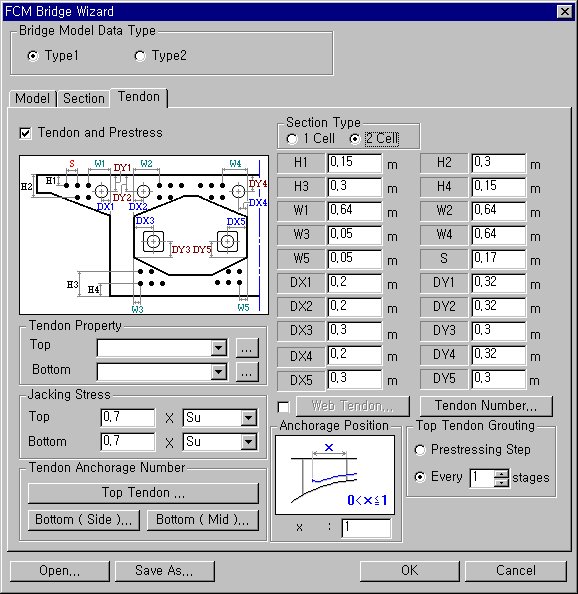The width and height of the screenshot is (578, 594).
Task: Click the DX3 value field
Action: [355, 331]
